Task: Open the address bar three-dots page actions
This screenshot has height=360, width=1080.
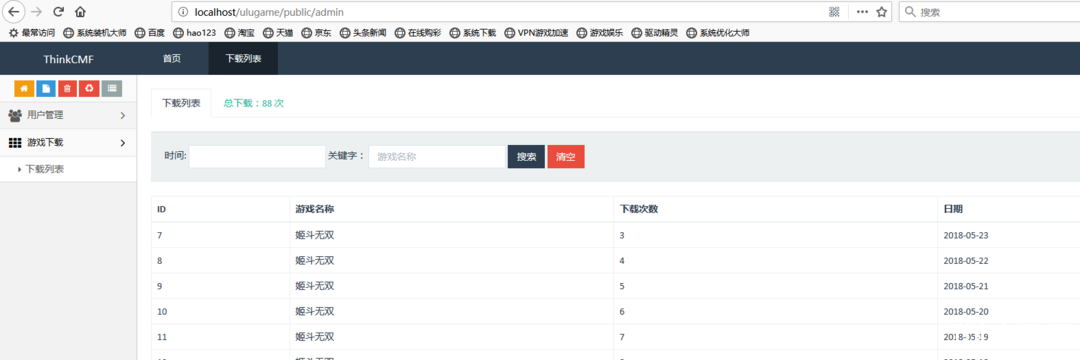Action: (x=862, y=12)
